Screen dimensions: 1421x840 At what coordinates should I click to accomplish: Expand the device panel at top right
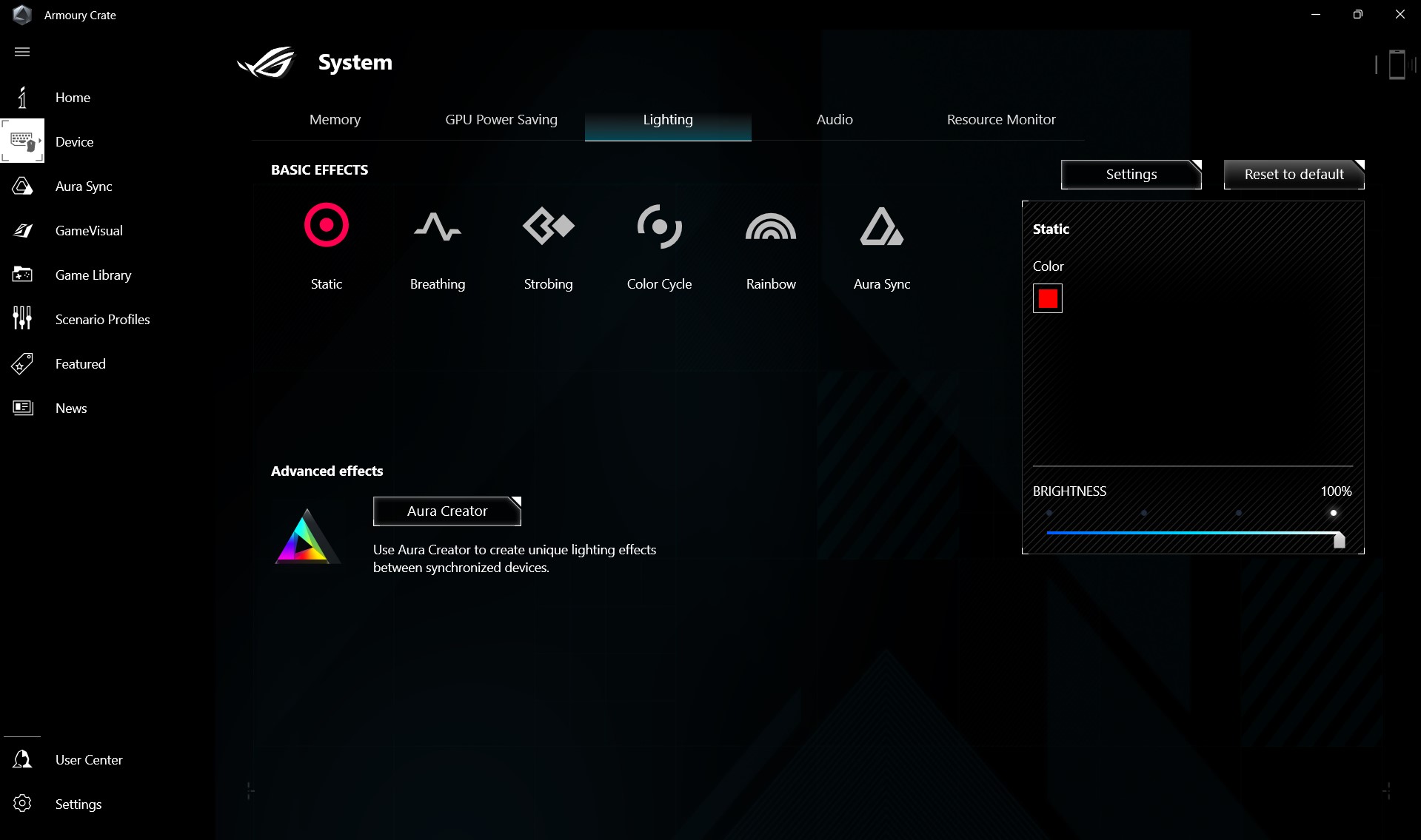coord(1397,64)
